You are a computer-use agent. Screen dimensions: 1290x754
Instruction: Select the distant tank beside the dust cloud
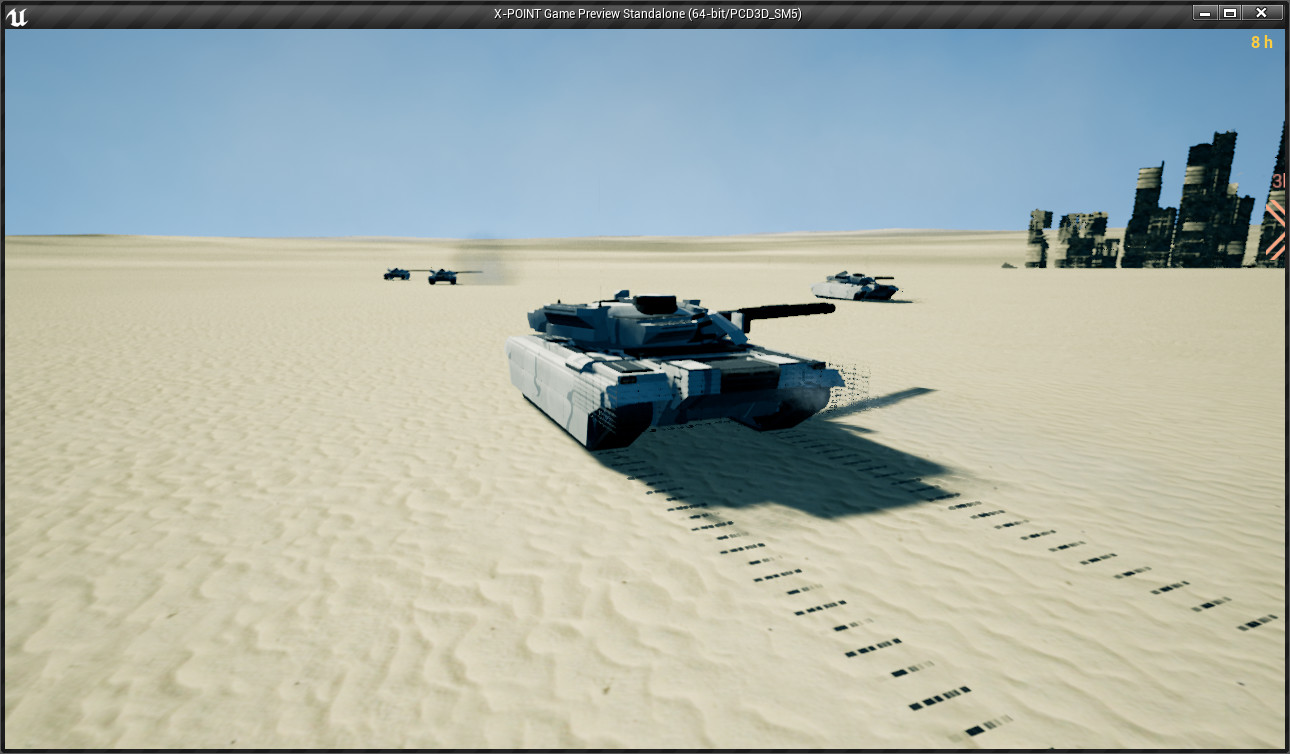(443, 276)
